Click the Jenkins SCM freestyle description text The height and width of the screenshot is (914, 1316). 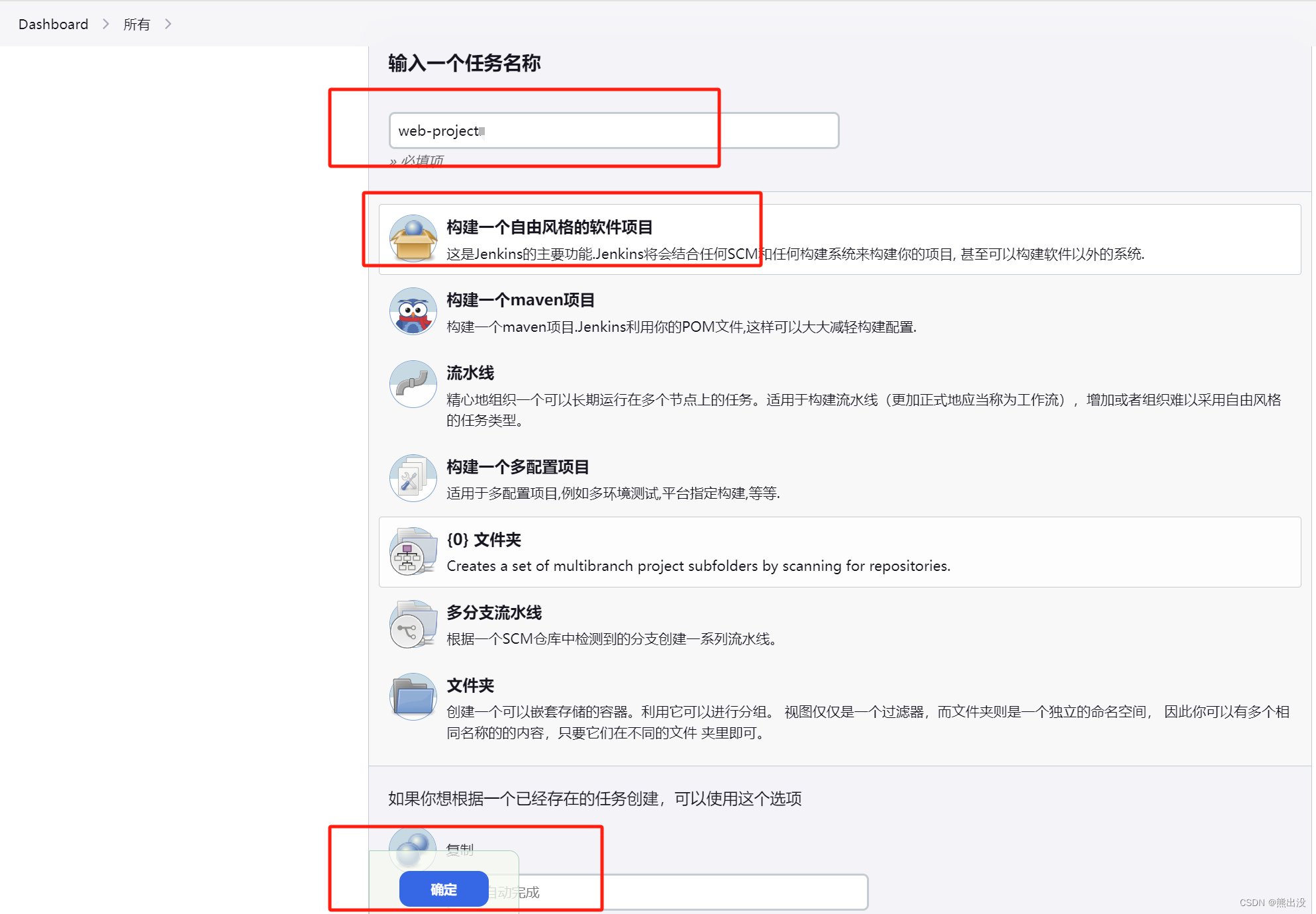pyautogui.click(x=795, y=254)
